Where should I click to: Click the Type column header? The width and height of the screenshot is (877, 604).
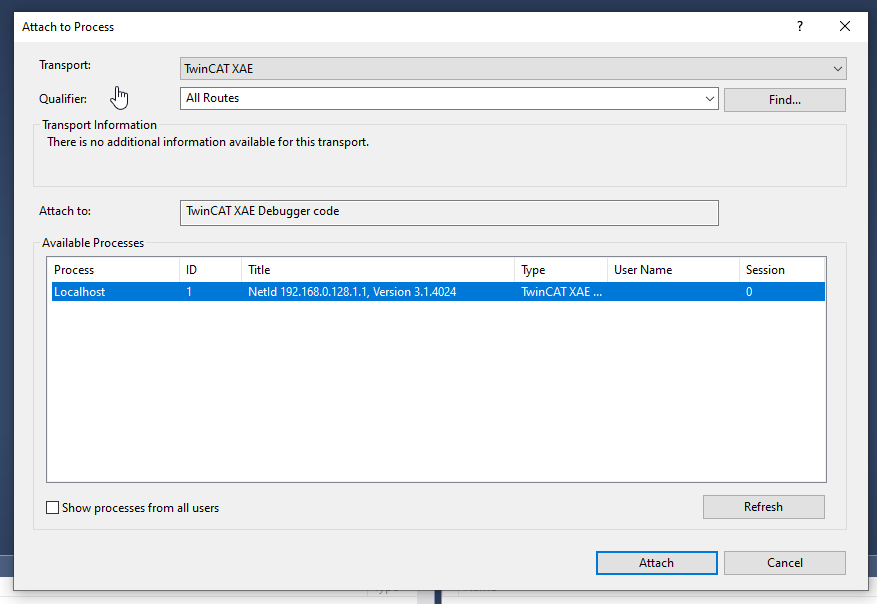click(x=560, y=270)
